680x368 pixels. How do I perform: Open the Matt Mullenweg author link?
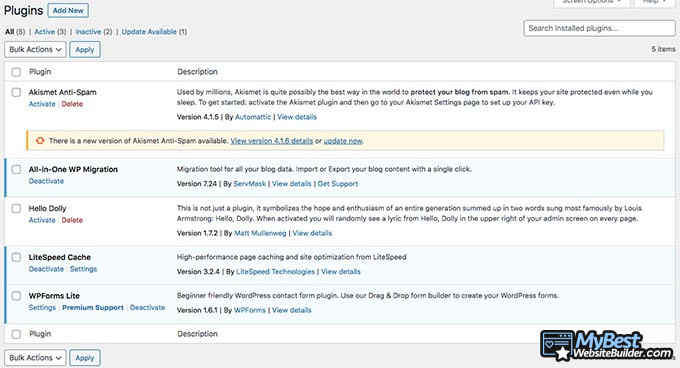(260, 233)
